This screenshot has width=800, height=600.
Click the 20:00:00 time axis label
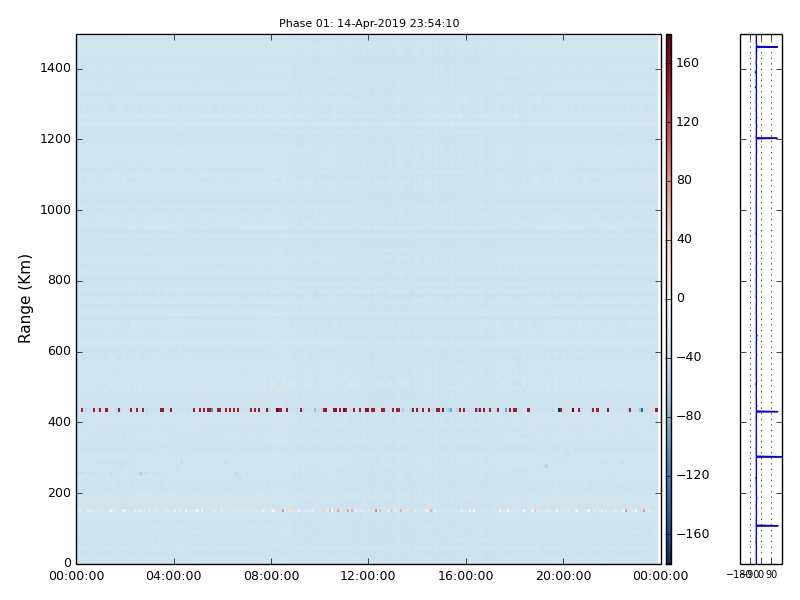point(563,576)
